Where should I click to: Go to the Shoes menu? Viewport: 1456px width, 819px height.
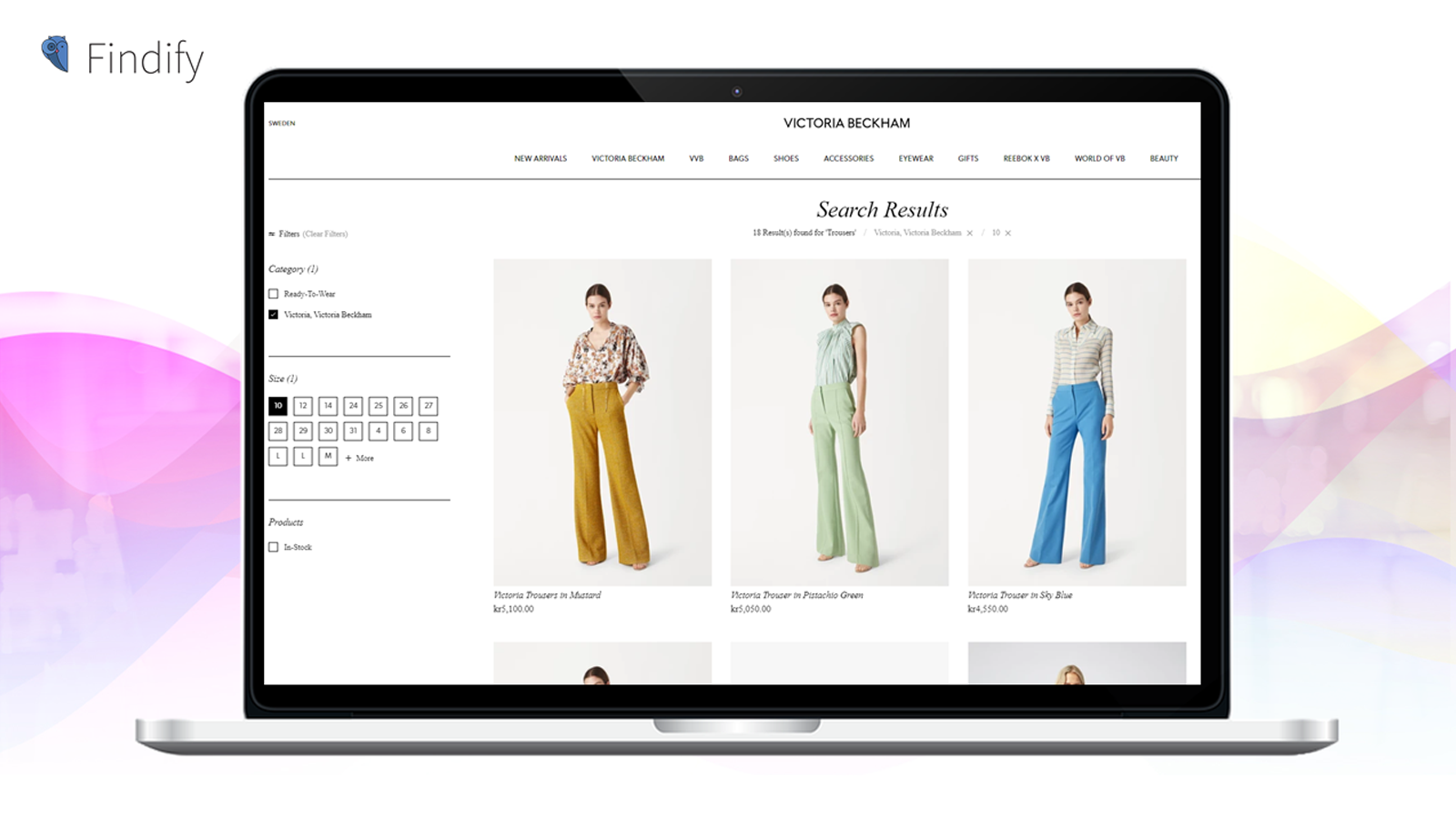coord(786,158)
